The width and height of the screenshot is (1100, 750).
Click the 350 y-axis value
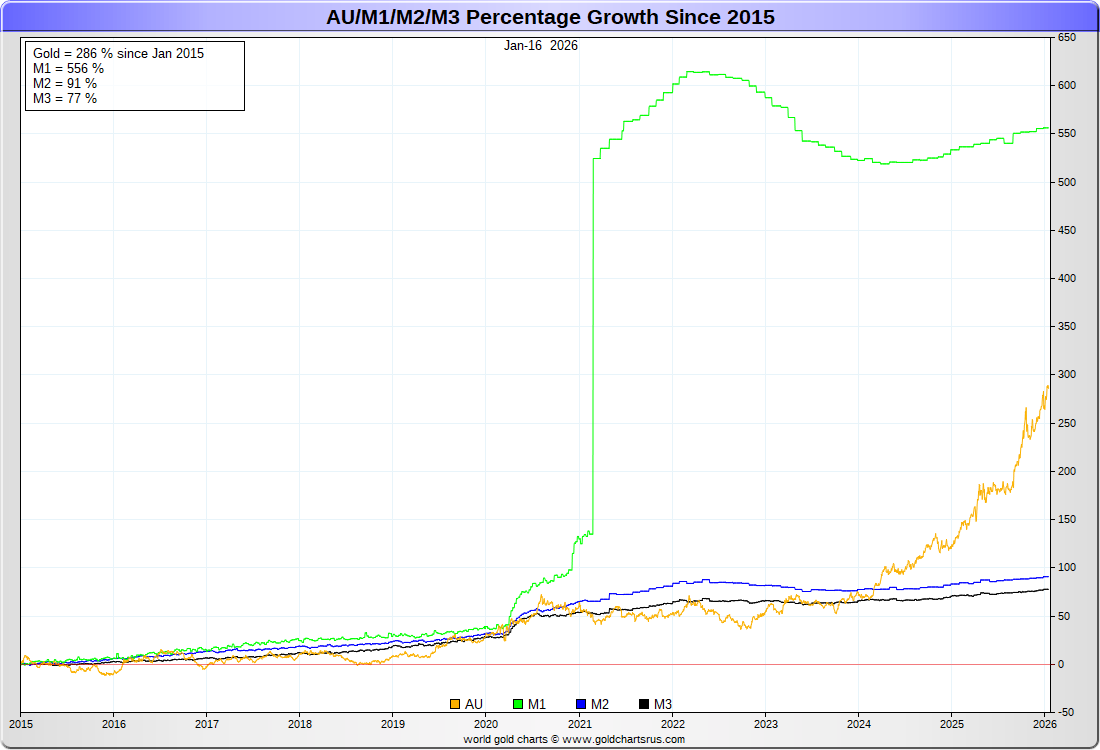pyautogui.click(x=1066, y=326)
